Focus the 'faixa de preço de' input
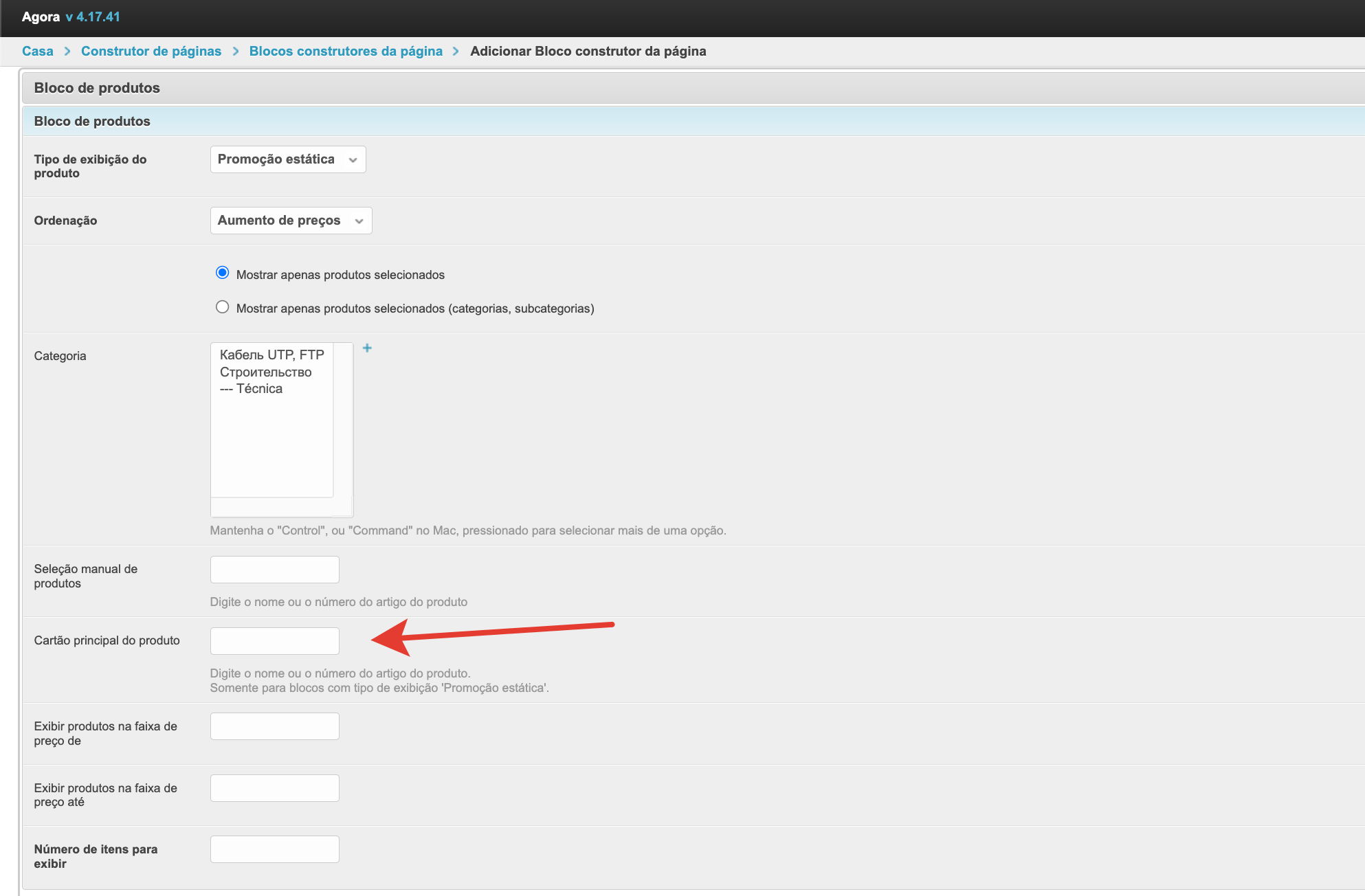 274,726
